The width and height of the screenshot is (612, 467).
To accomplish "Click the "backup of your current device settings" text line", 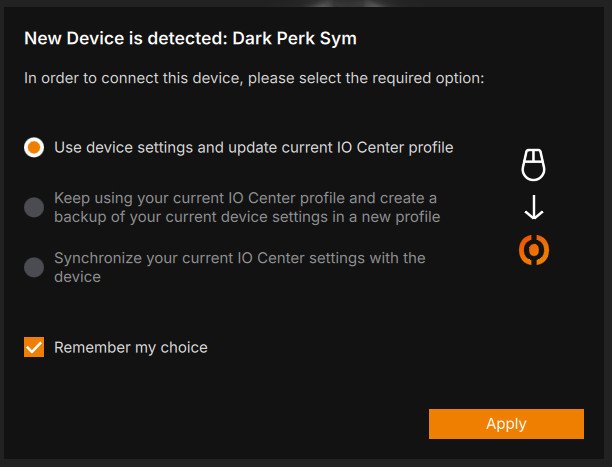I will (247, 216).
